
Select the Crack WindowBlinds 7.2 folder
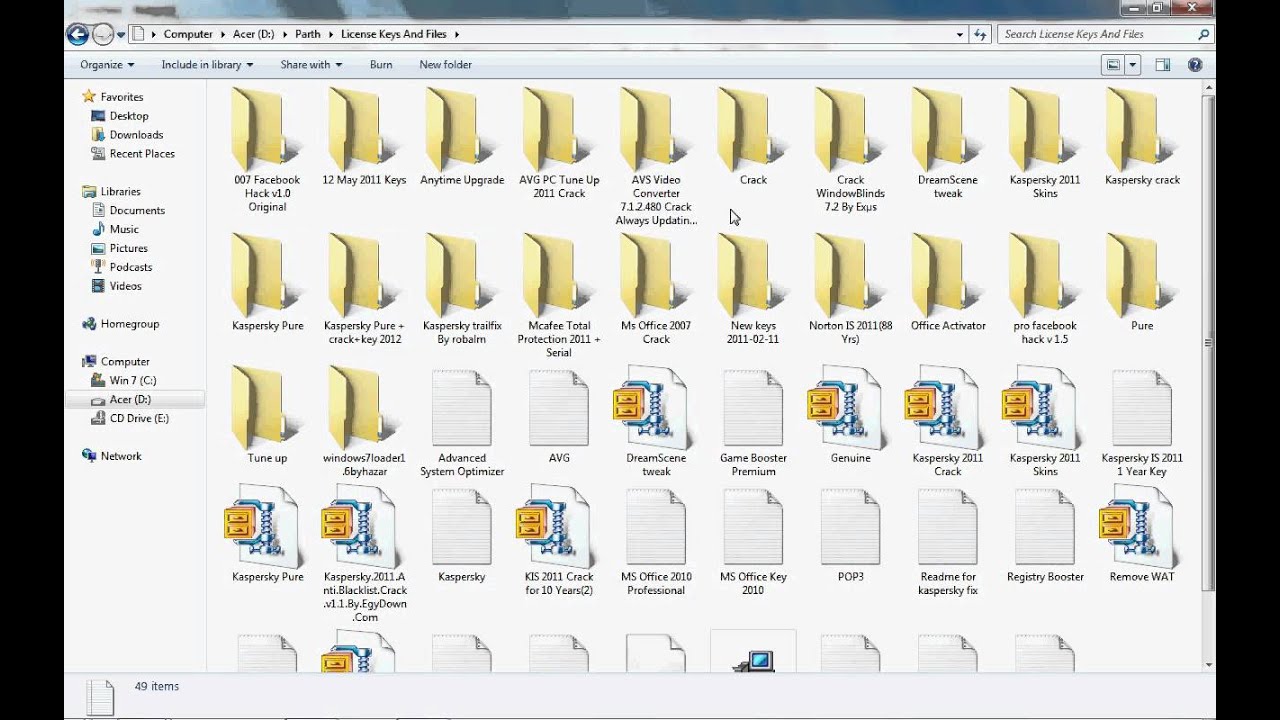click(851, 149)
